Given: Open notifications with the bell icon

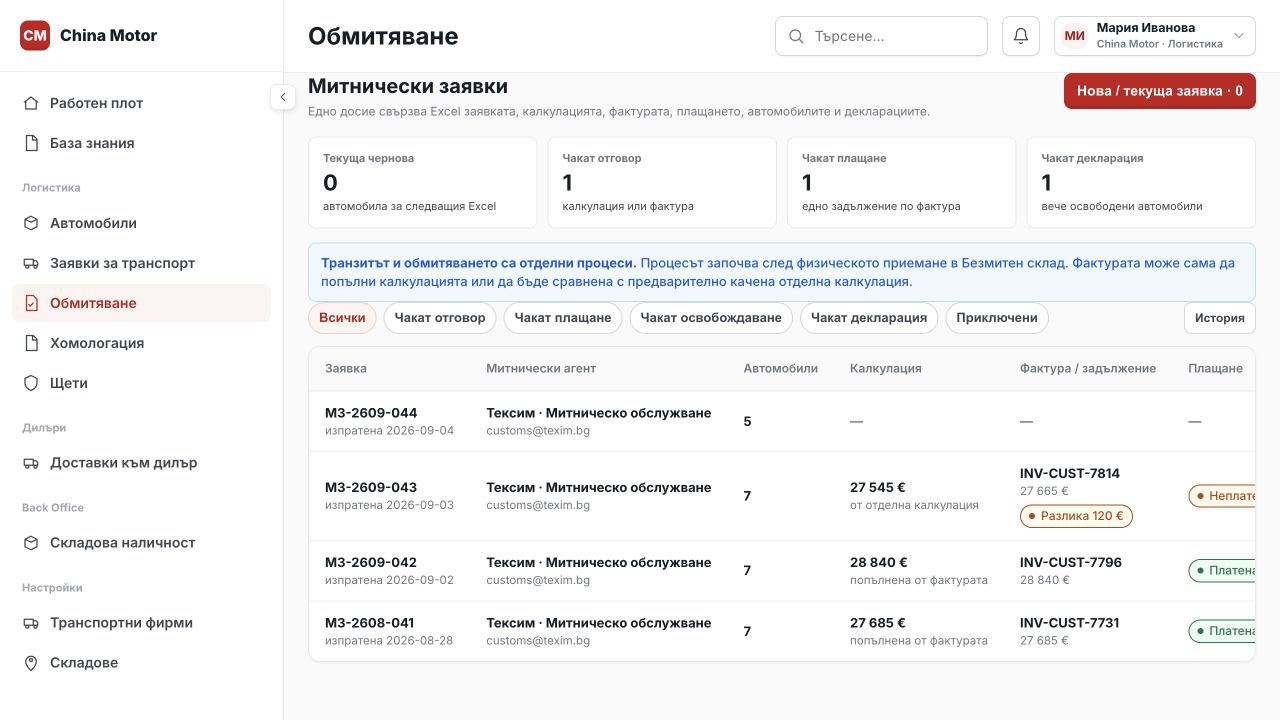Looking at the screenshot, I should point(1021,36).
